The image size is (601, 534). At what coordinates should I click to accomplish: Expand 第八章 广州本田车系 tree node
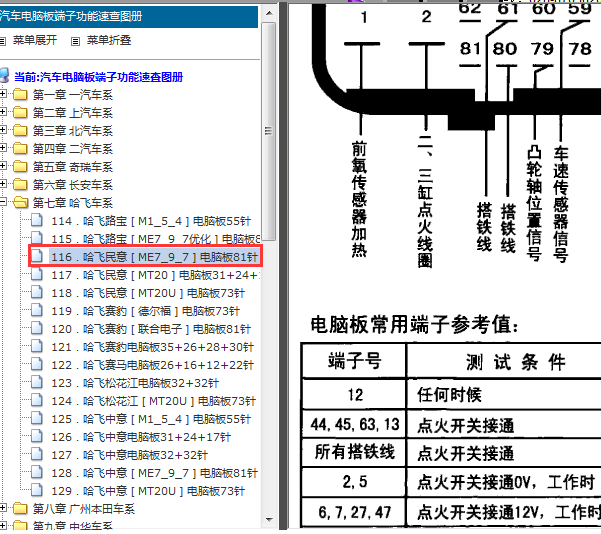pyautogui.click(x=3, y=508)
